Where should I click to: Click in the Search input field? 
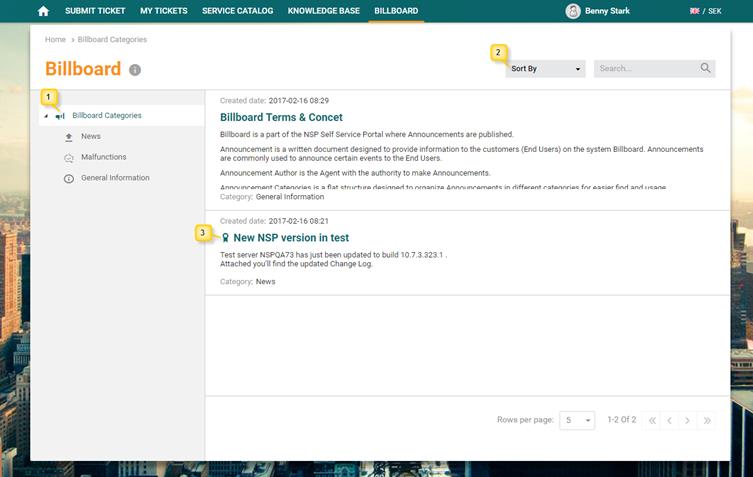pos(645,69)
